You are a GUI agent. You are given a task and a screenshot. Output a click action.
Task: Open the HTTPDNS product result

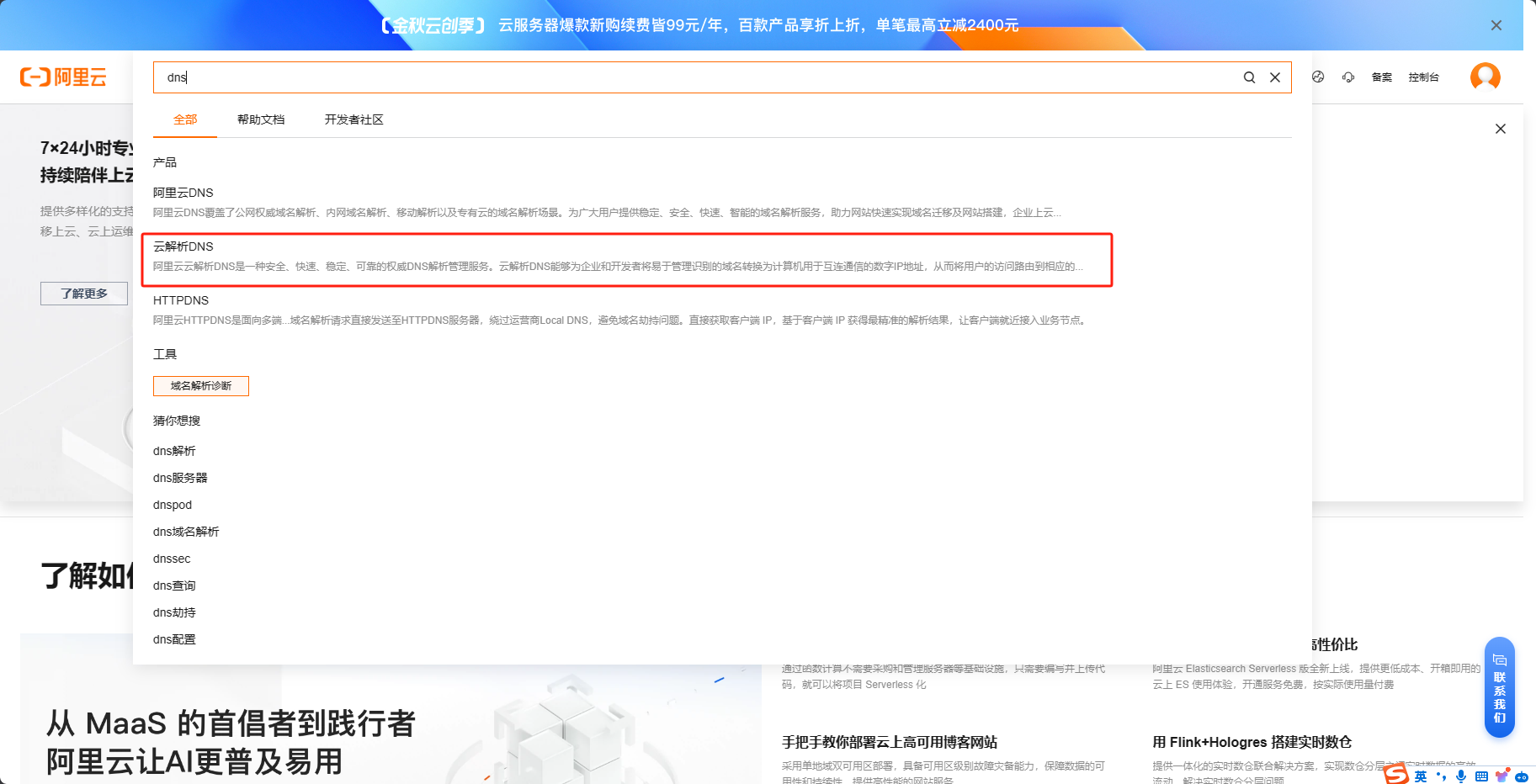point(181,300)
